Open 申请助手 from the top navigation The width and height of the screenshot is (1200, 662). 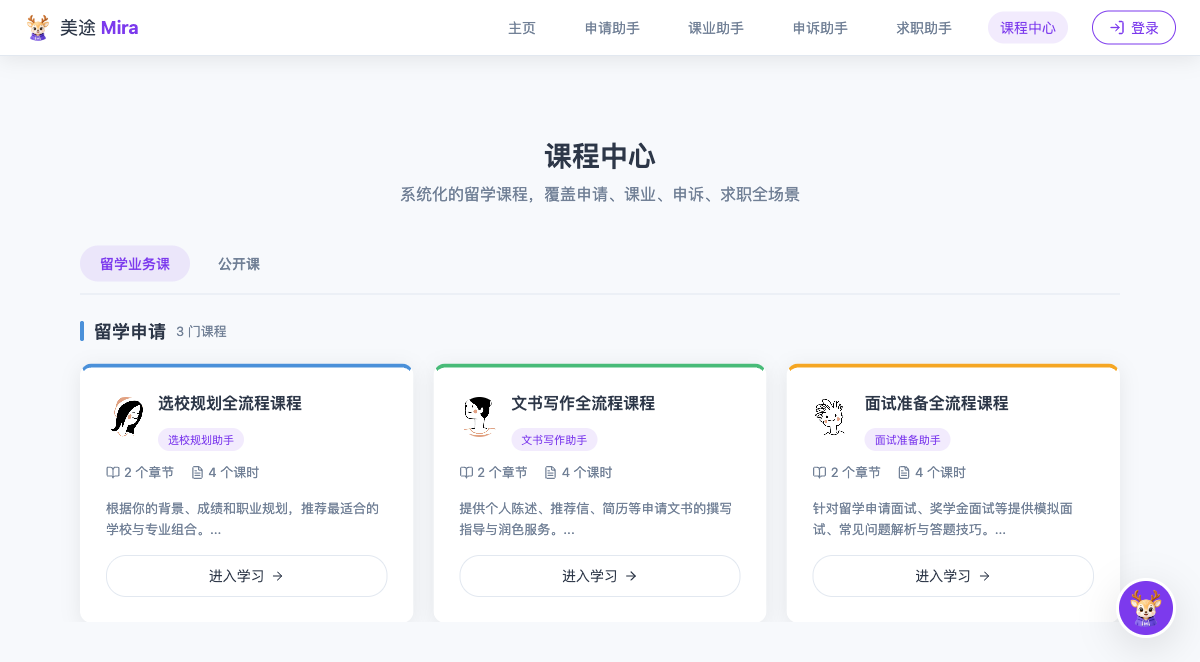612,28
